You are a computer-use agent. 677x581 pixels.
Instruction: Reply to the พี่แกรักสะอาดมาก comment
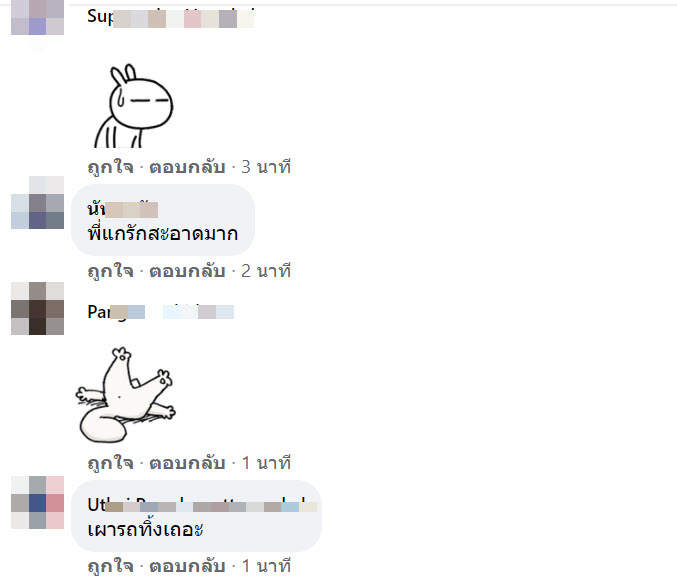point(187,271)
